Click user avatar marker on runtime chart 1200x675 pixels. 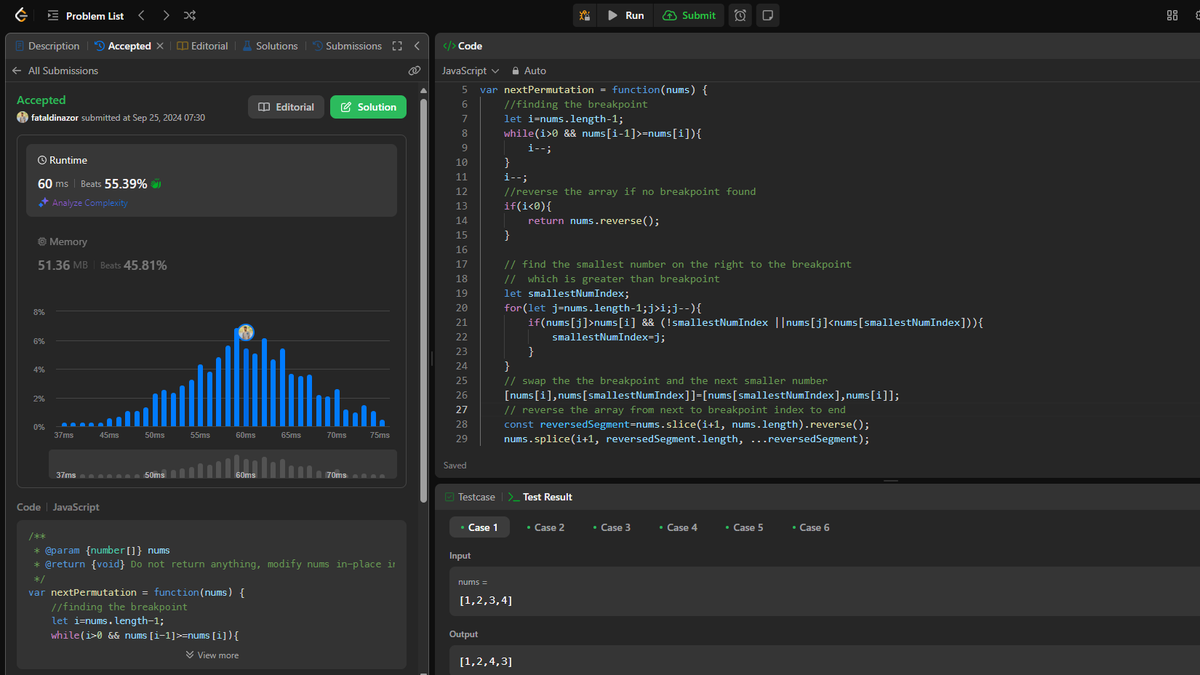(246, 332)
